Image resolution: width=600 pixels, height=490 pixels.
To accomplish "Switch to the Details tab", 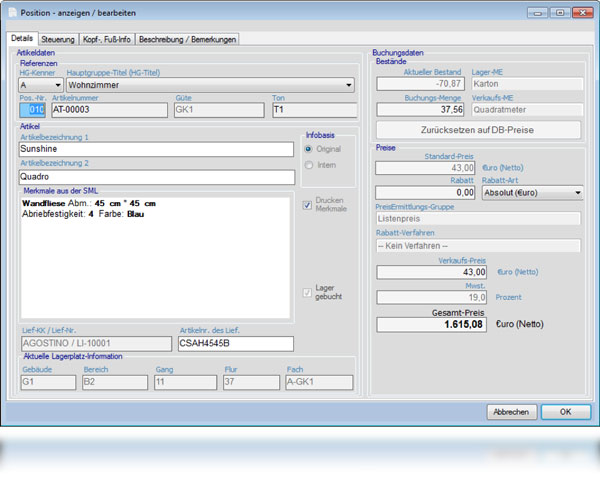I will [22, 38].
